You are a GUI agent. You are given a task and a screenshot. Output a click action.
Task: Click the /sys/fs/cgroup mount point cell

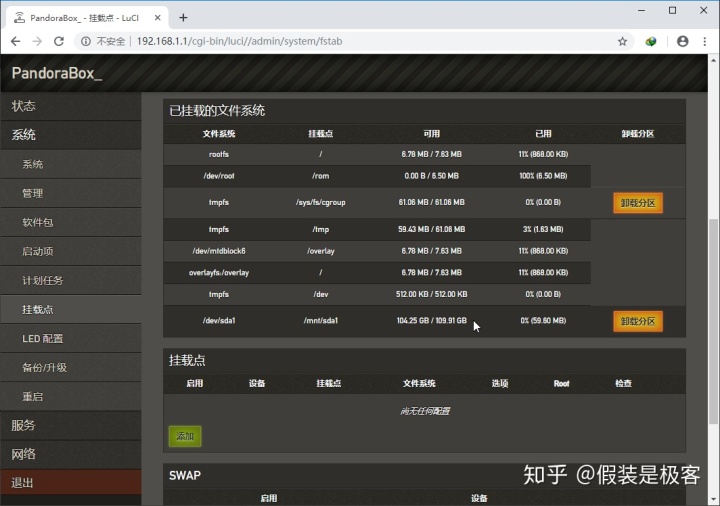(x=321, y=202)
